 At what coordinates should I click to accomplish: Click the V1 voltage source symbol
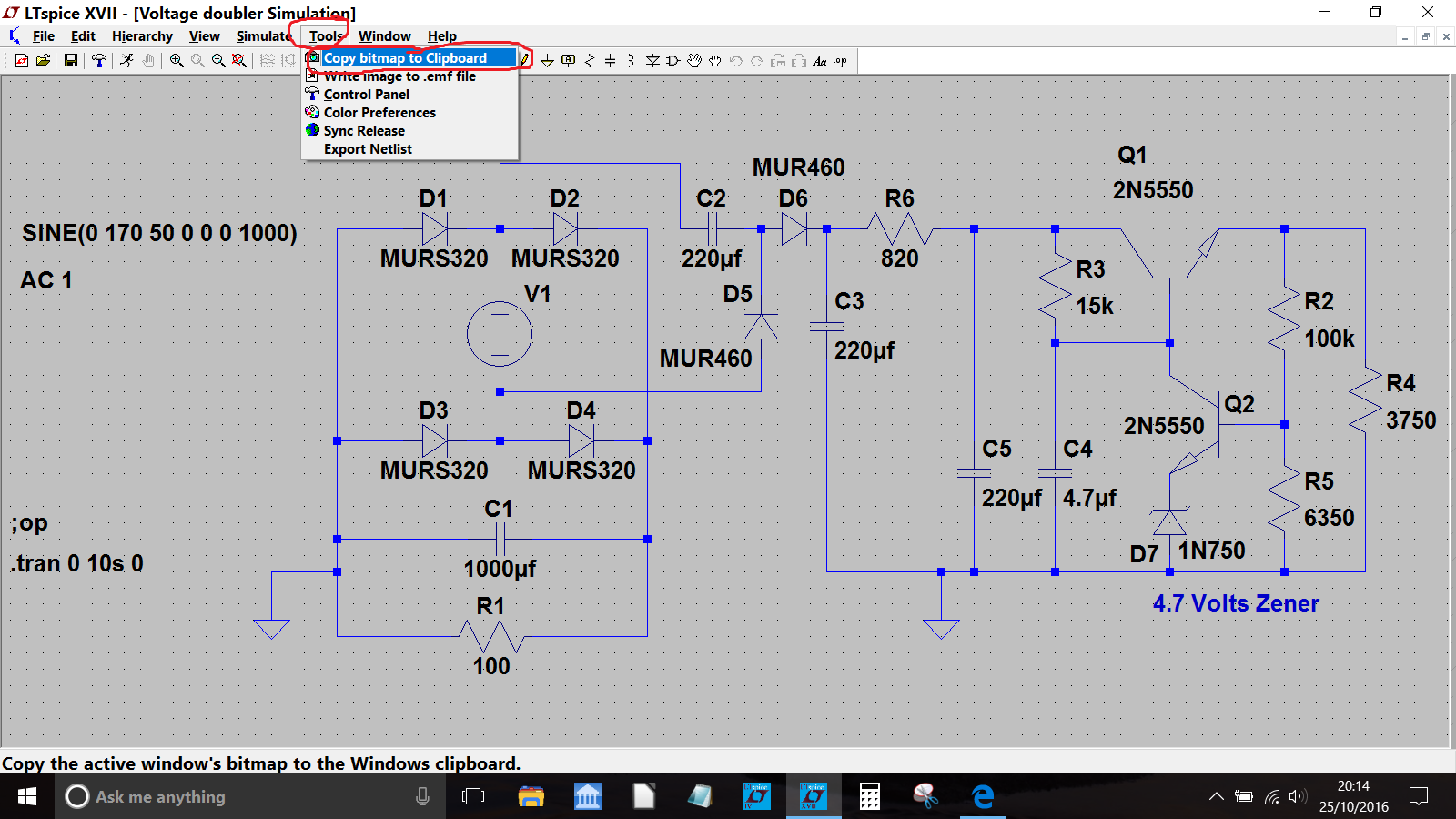click(x=500, y=334)
